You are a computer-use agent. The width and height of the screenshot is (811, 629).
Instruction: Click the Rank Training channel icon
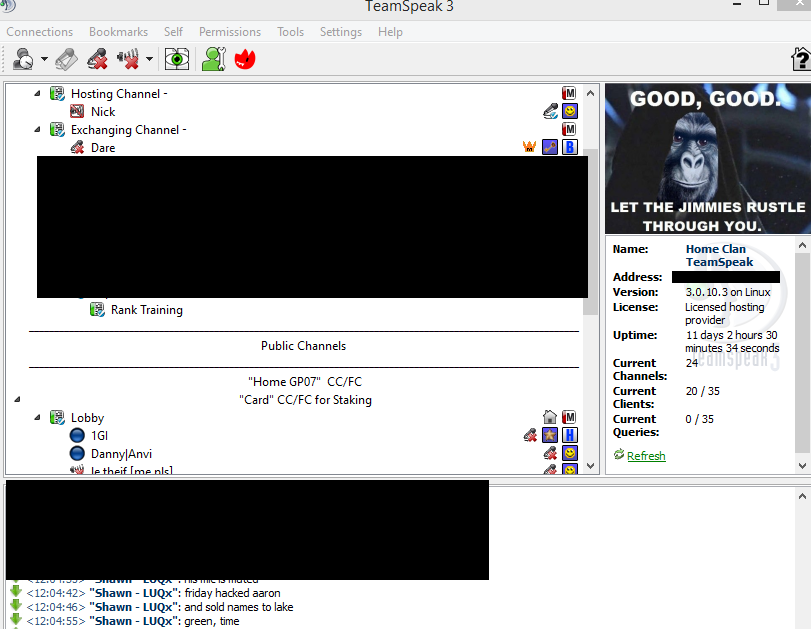coord(97,310)
